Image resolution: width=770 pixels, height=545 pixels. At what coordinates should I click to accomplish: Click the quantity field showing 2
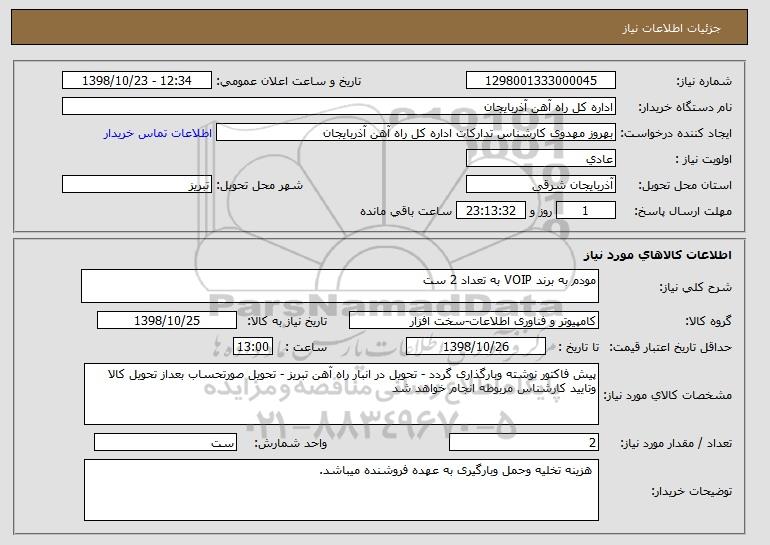tap(524, 442)
